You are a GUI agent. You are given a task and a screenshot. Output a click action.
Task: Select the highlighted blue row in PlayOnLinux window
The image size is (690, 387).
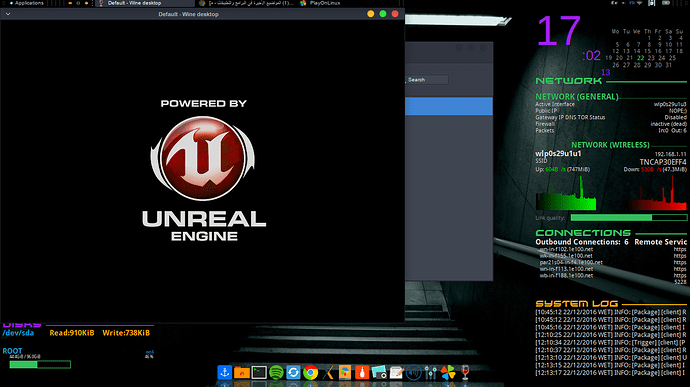coord(448,106)
